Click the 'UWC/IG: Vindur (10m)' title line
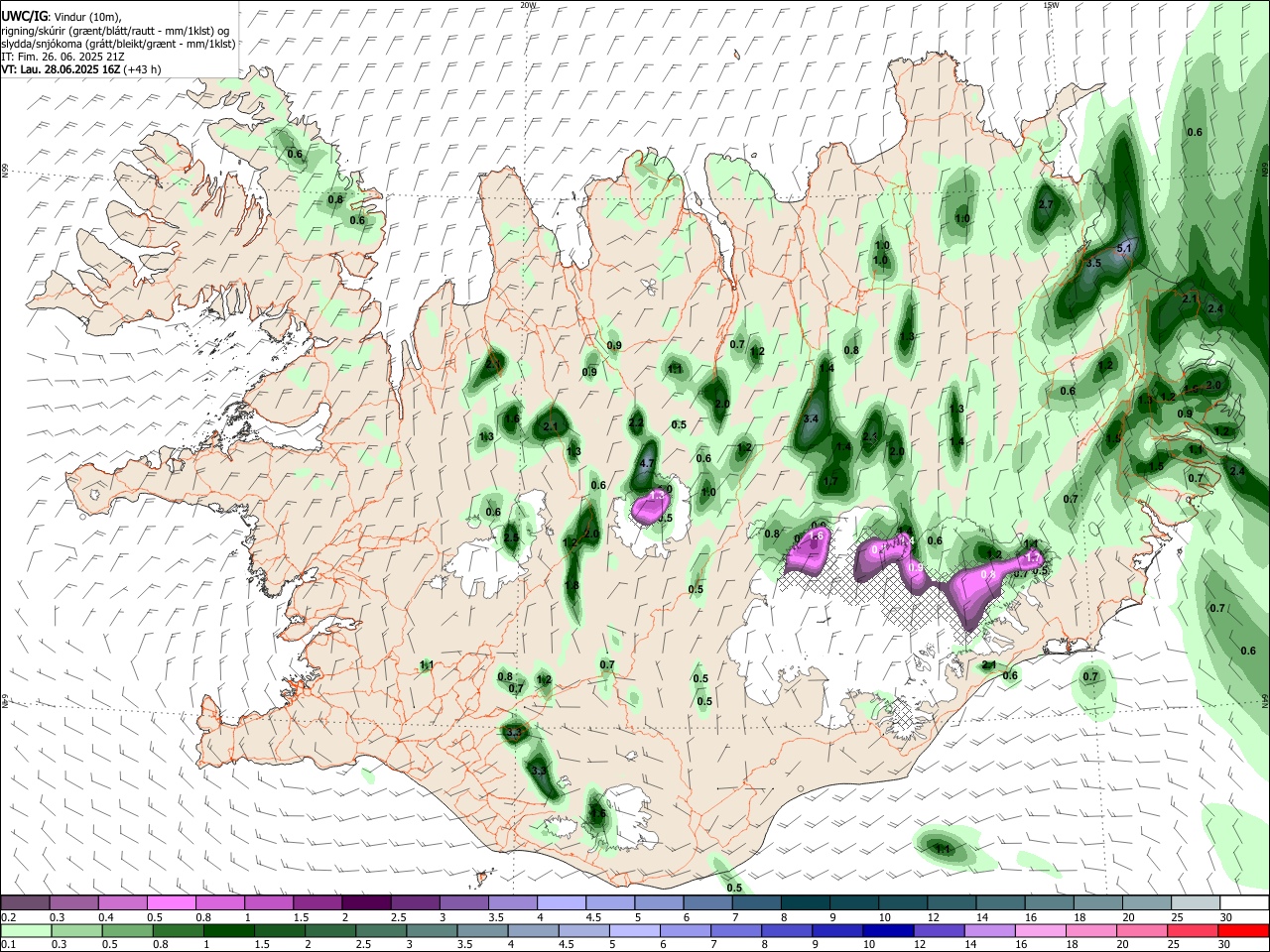 pos(62,16)
